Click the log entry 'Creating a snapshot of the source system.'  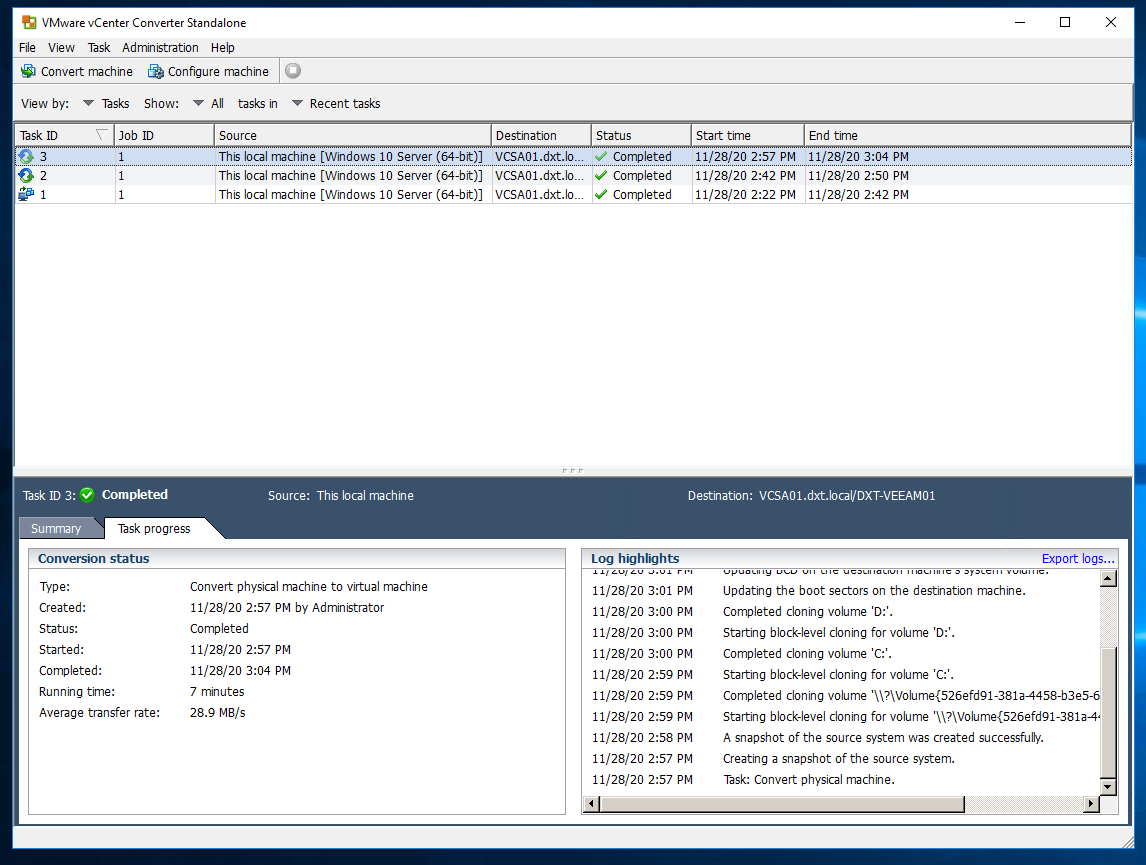click(x=838, y=758)
